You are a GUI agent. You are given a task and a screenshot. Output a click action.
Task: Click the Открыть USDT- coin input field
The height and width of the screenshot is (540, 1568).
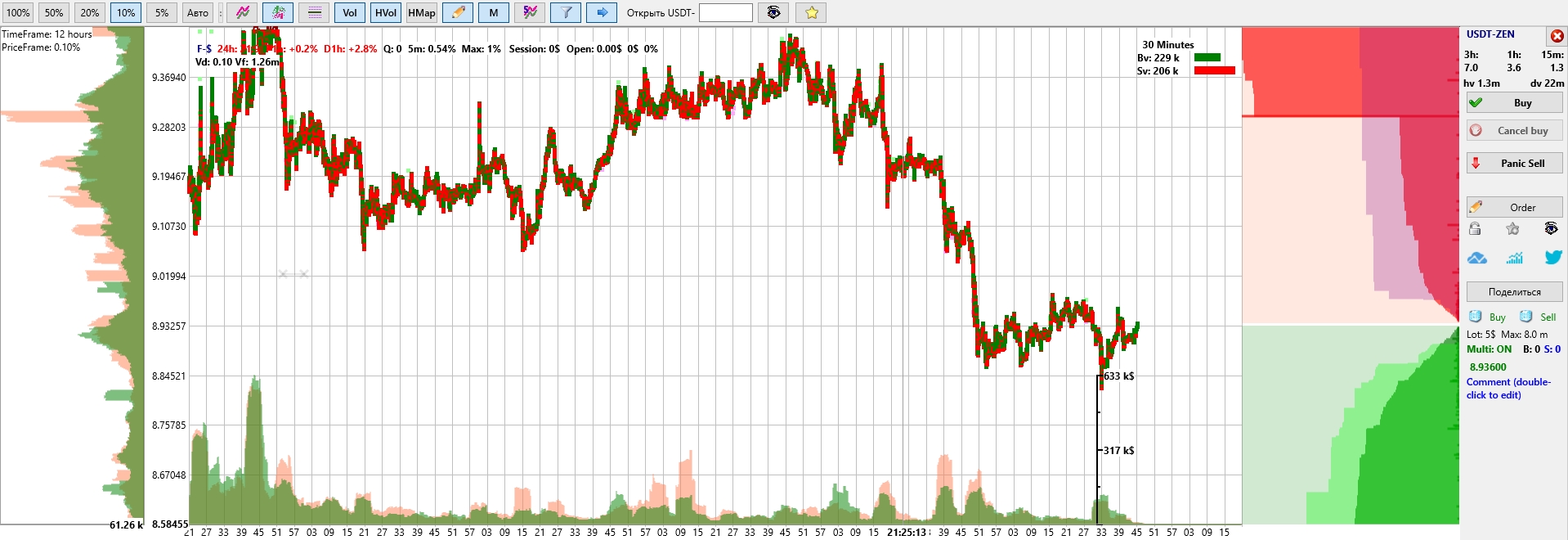tap(725, 12)
